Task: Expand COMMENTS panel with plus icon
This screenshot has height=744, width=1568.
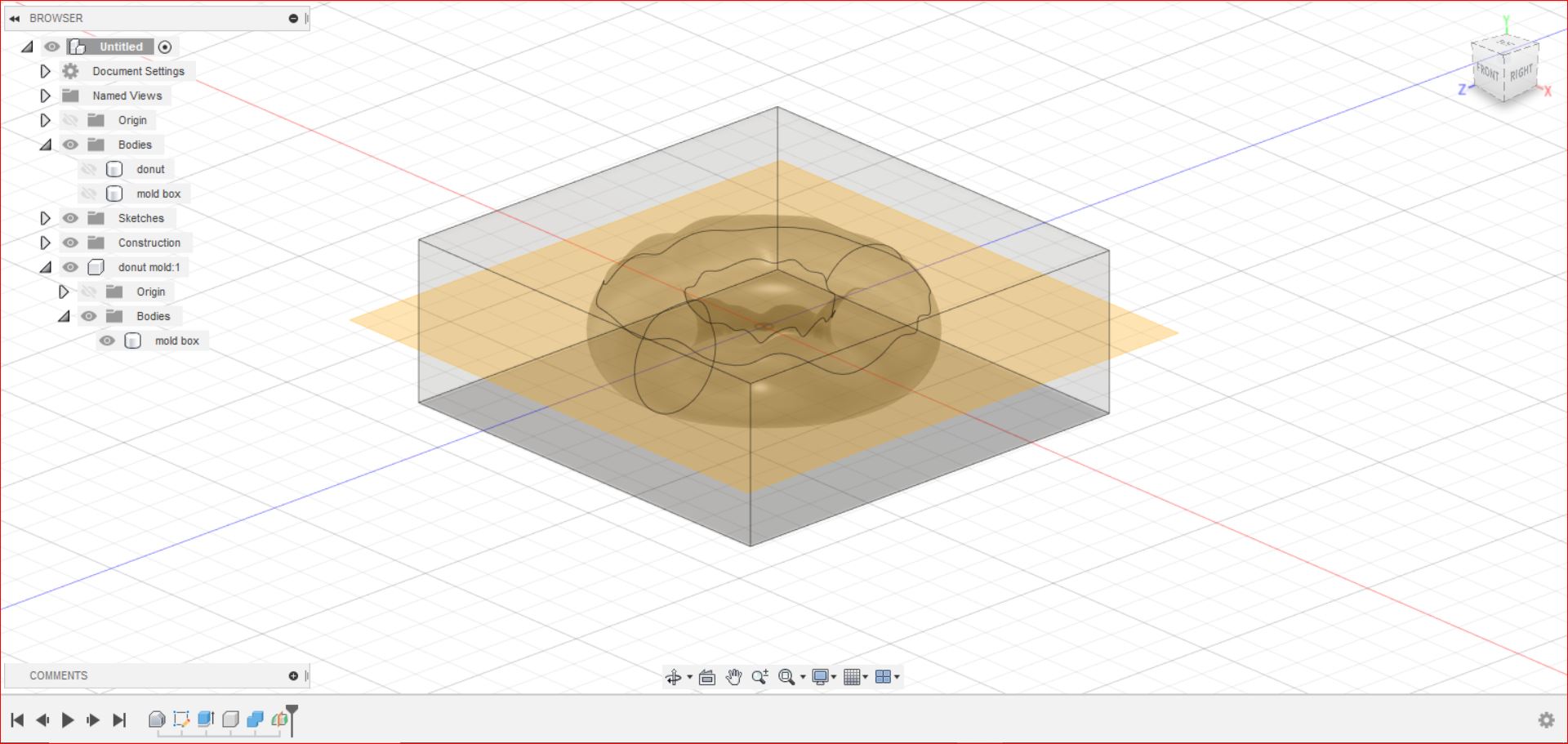Action: pyautogui.click(x=293, y=675)
